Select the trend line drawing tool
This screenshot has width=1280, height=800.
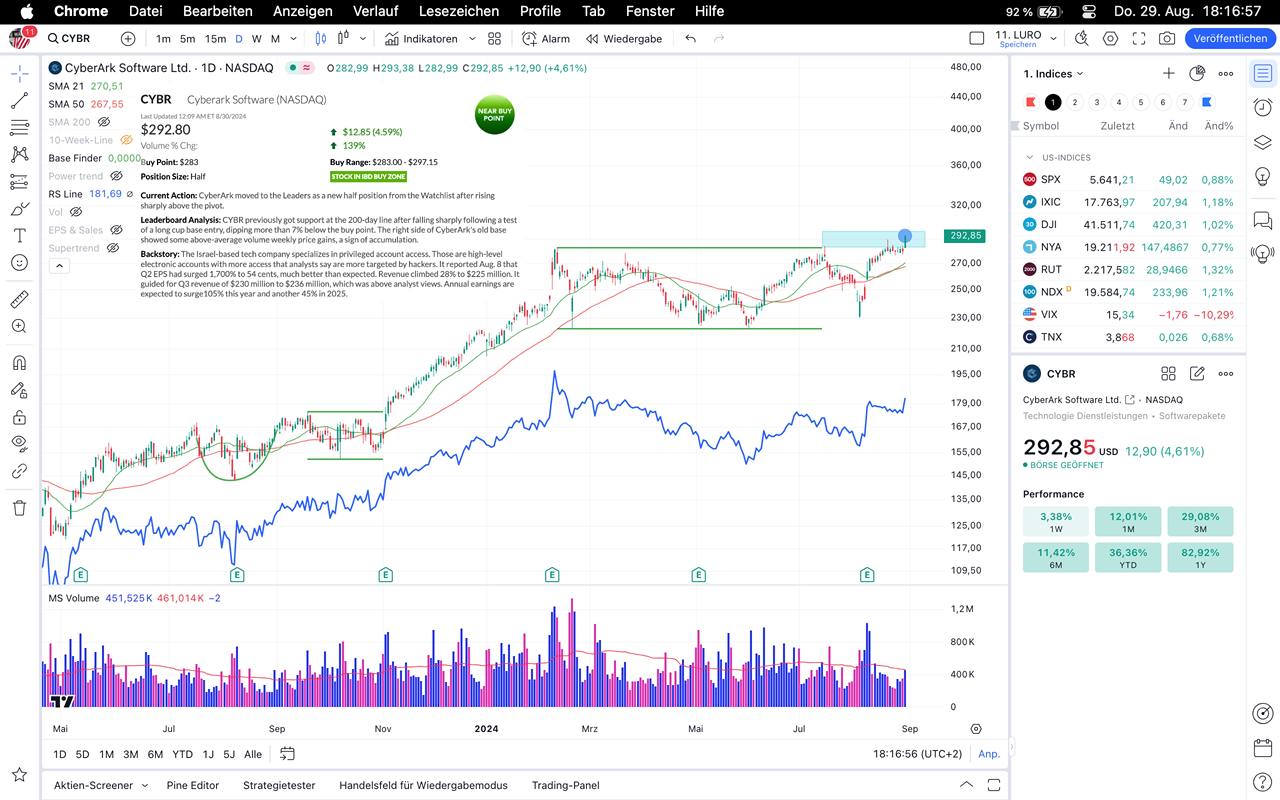tap(19, 101)
